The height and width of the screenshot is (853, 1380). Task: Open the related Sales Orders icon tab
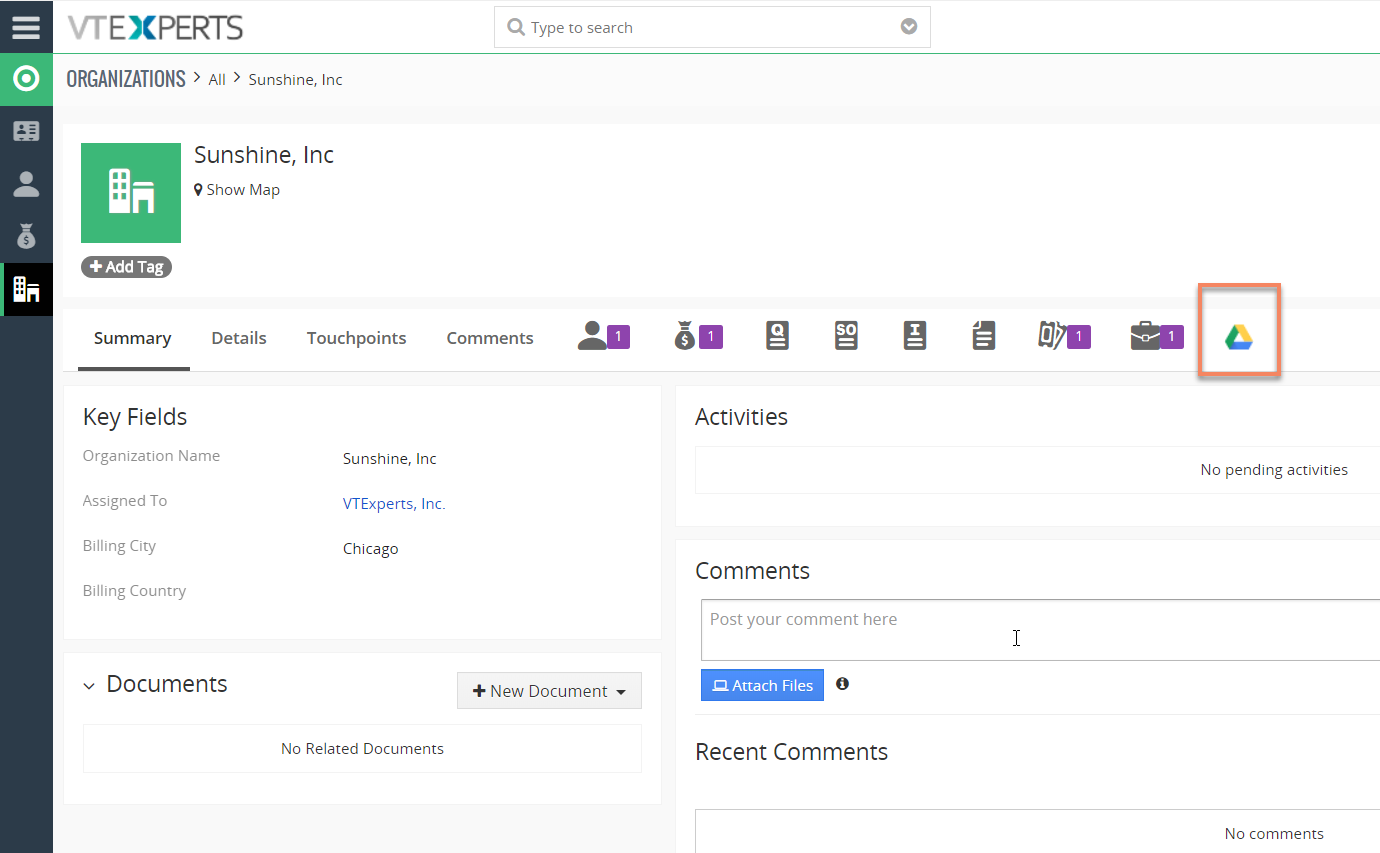[x=846, y=336]
